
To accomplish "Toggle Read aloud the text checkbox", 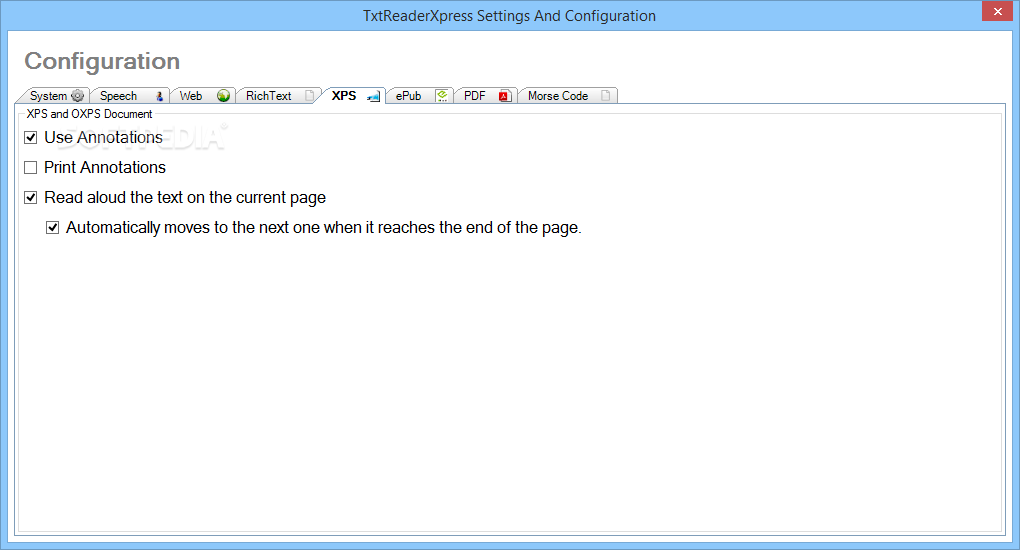I will coord(31,197).
